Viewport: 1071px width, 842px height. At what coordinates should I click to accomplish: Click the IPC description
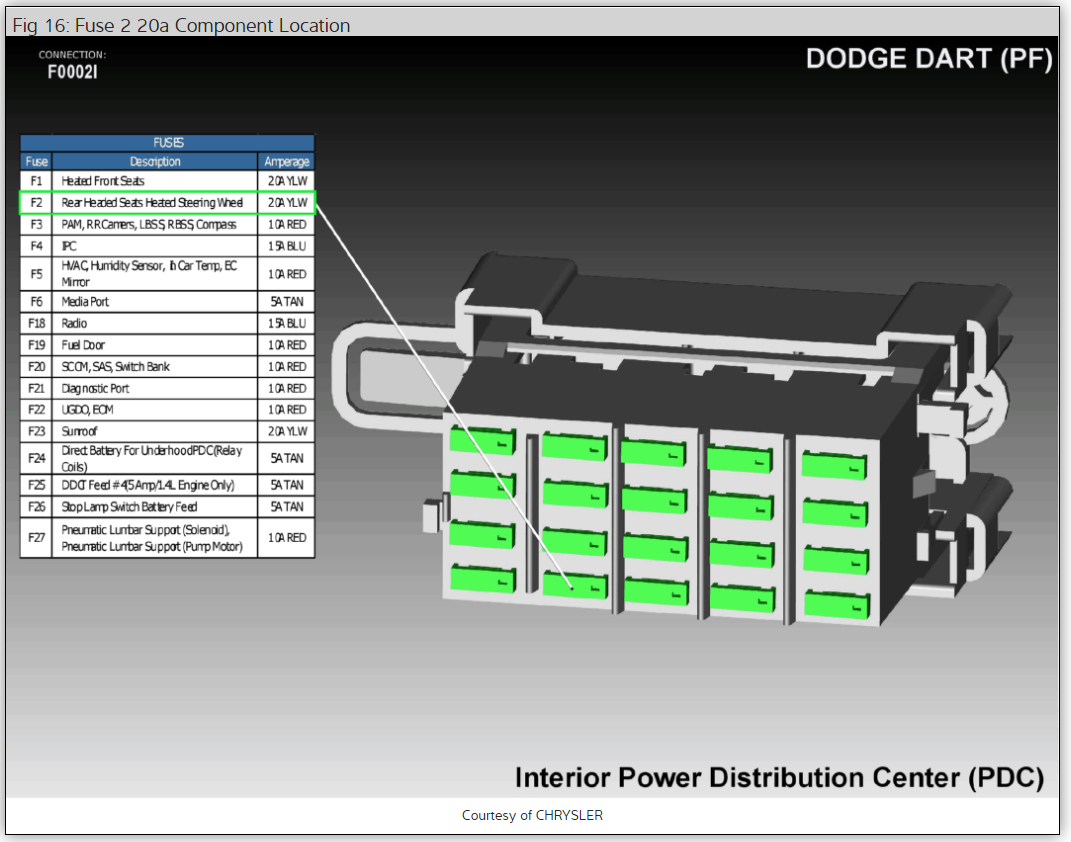tap(69, 246)
